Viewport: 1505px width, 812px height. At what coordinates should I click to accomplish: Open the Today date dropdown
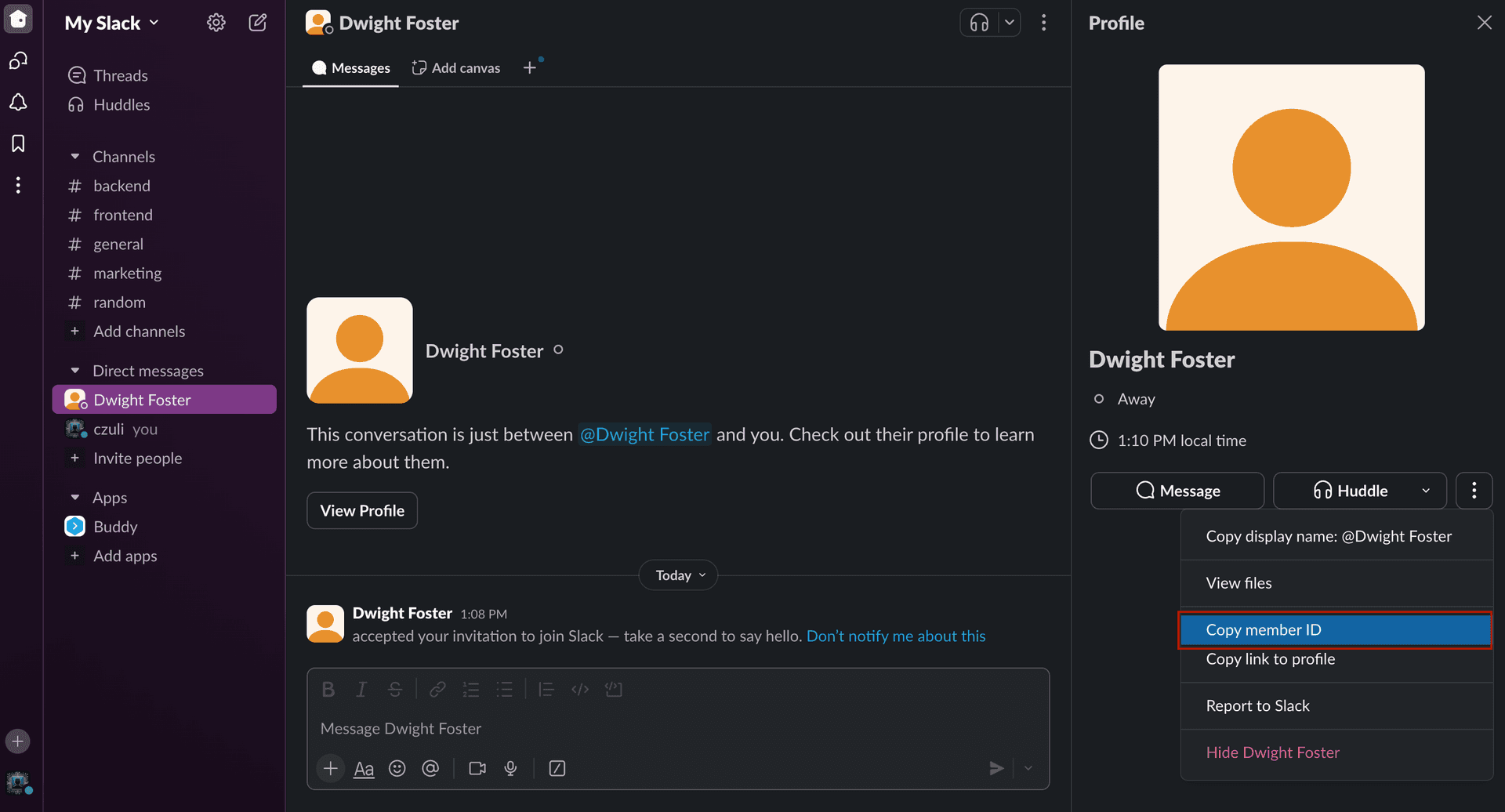pos(679,575)
